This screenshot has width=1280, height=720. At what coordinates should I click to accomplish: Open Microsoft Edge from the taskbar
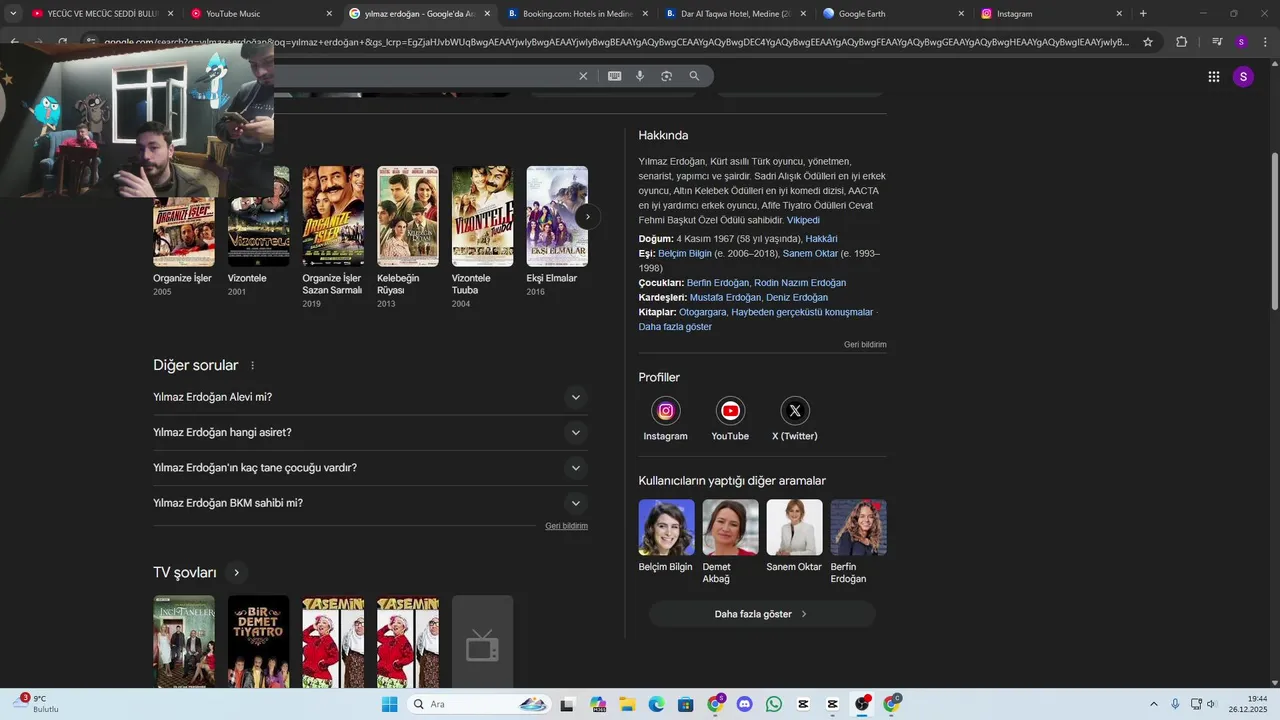656,704
